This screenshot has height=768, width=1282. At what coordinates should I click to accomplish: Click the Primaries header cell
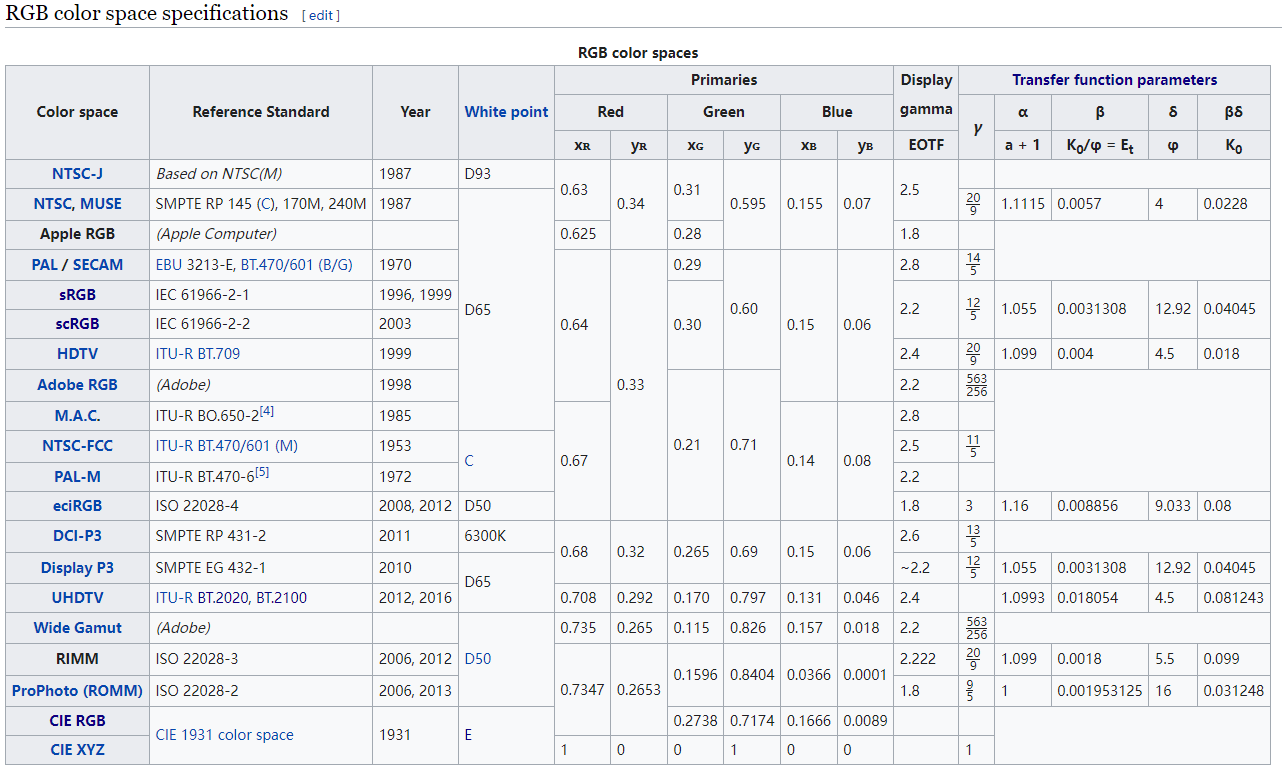point(724,80)
